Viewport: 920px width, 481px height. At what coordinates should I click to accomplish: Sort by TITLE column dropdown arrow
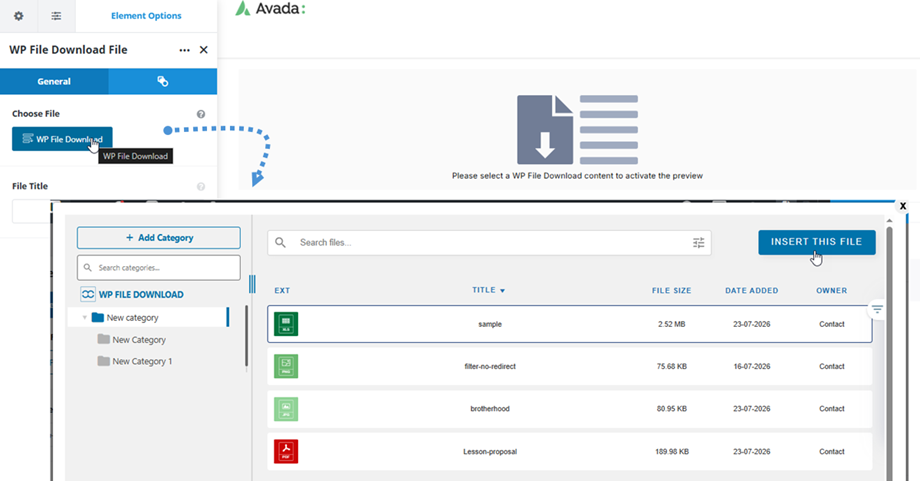(x=502, y=291)
